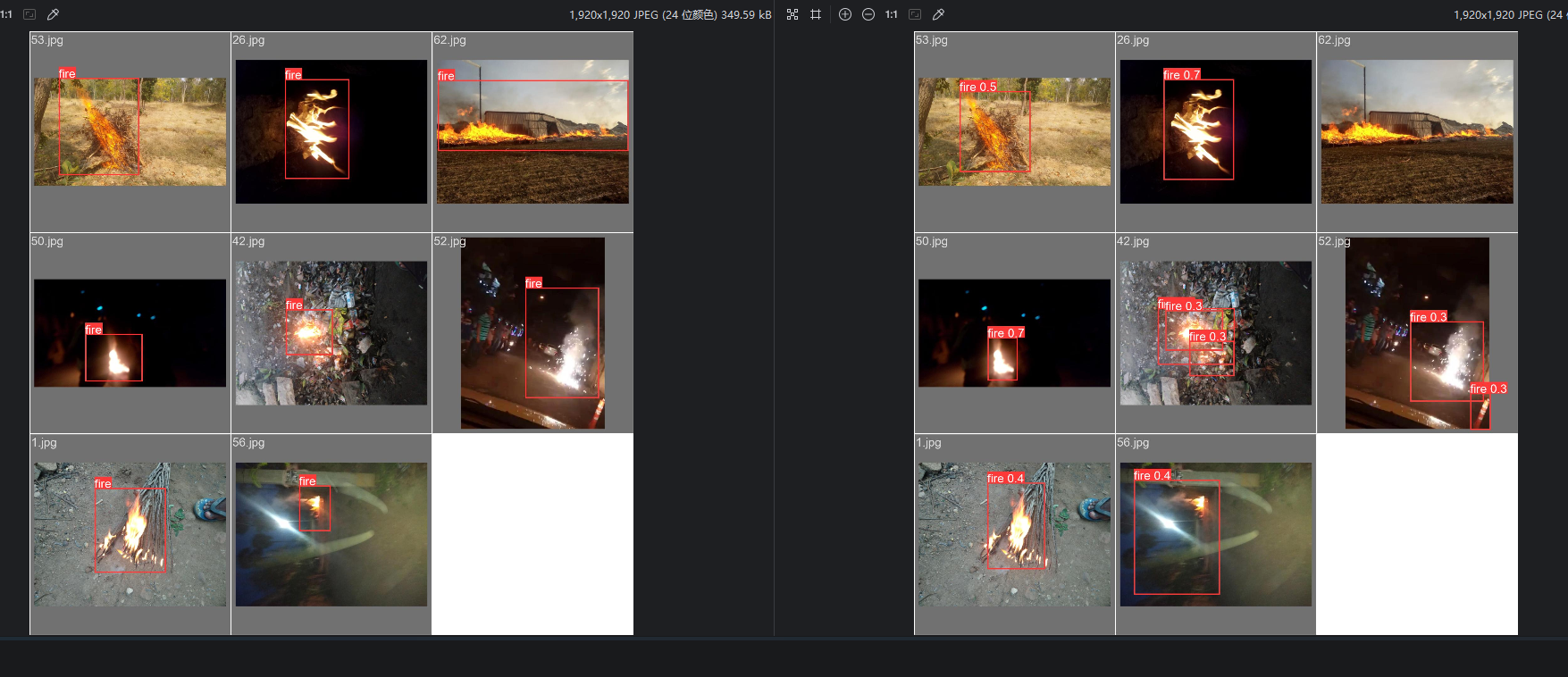
Task: Click the "fire" label on left 62.jpg
Action: coord(447,76)
